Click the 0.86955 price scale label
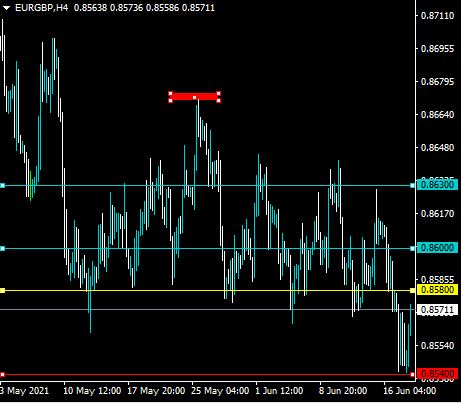Image resolution: width=461 pixels, height=403 pixels. (x=437, y=49)
